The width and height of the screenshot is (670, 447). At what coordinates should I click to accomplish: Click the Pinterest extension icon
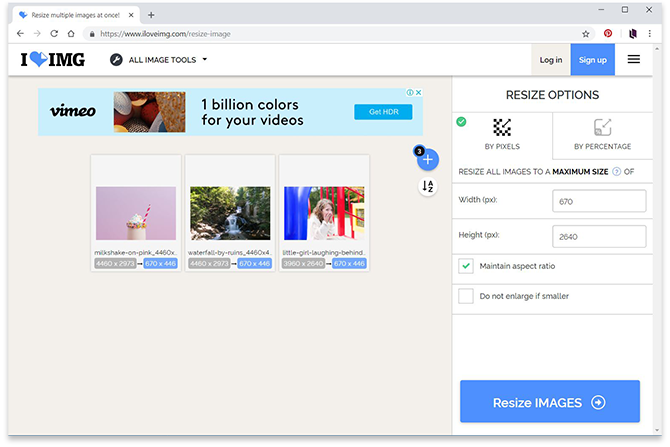click(608, 33)
